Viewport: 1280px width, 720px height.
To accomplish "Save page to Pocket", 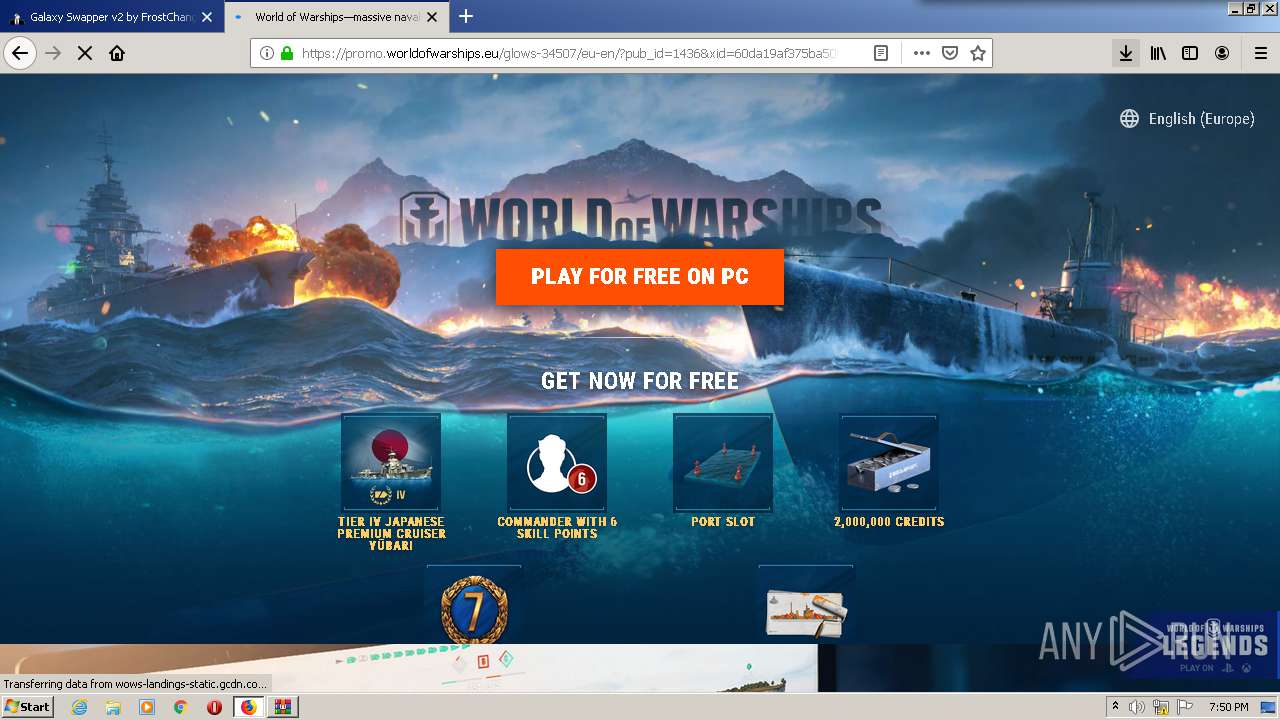I will tap(950, 53).
